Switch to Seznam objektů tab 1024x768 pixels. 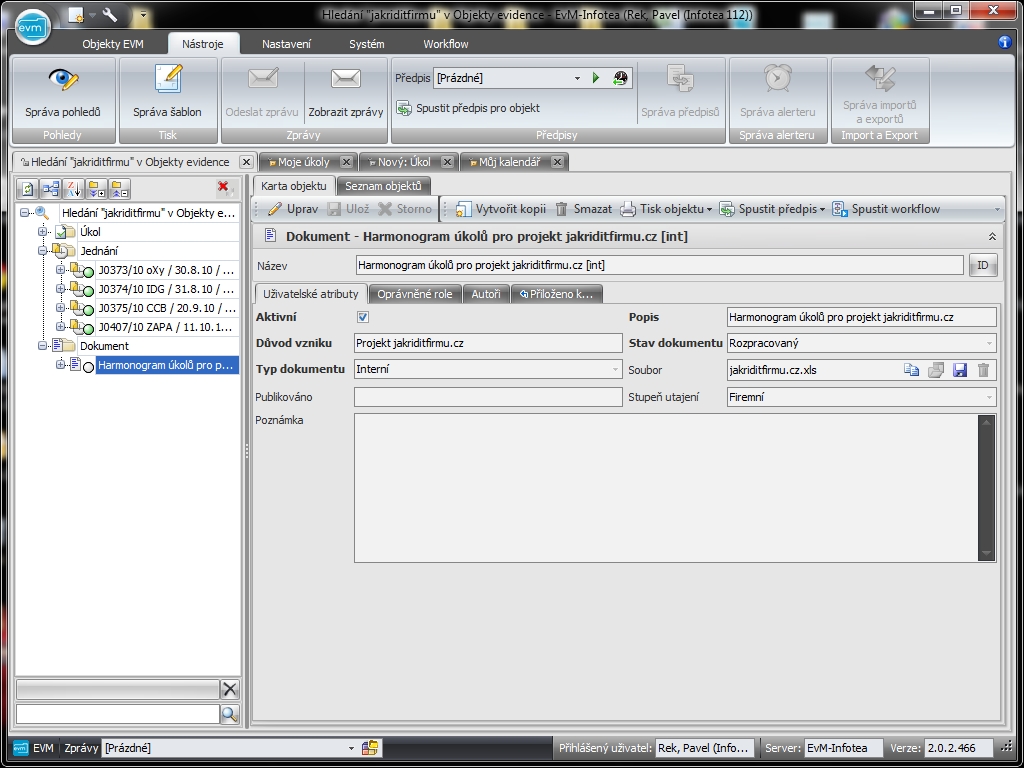tap(383, 186)
